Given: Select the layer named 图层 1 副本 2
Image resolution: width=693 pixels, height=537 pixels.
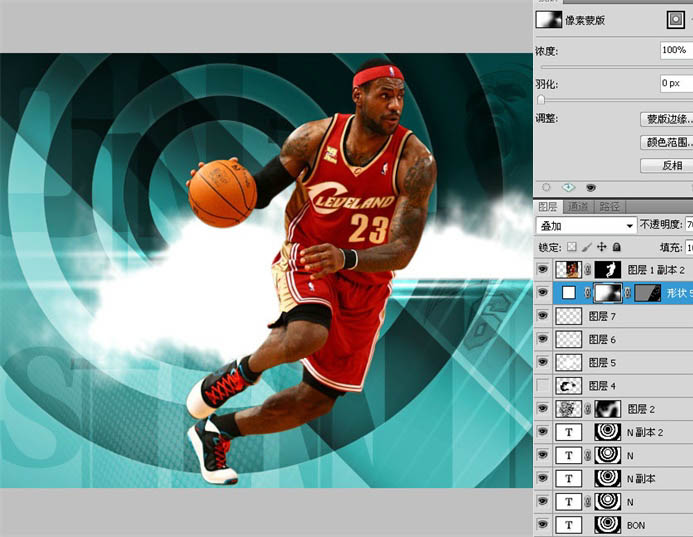Looking at the screenshot, I should [656, 269].
